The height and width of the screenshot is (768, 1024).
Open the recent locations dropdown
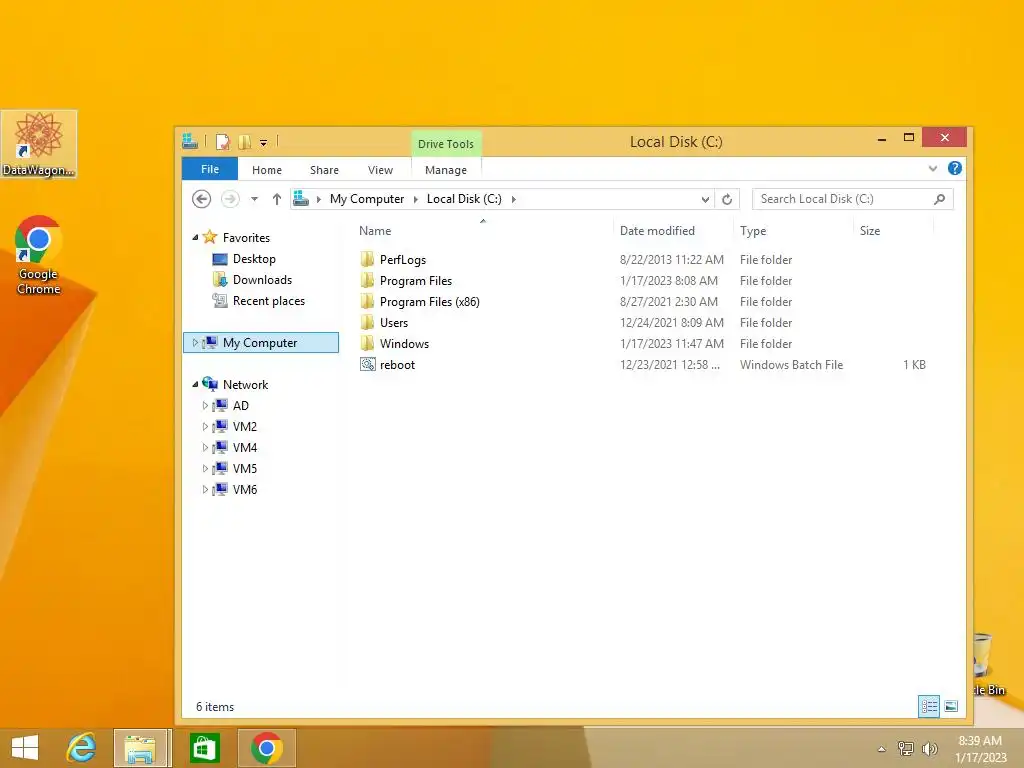pos(255,199)
